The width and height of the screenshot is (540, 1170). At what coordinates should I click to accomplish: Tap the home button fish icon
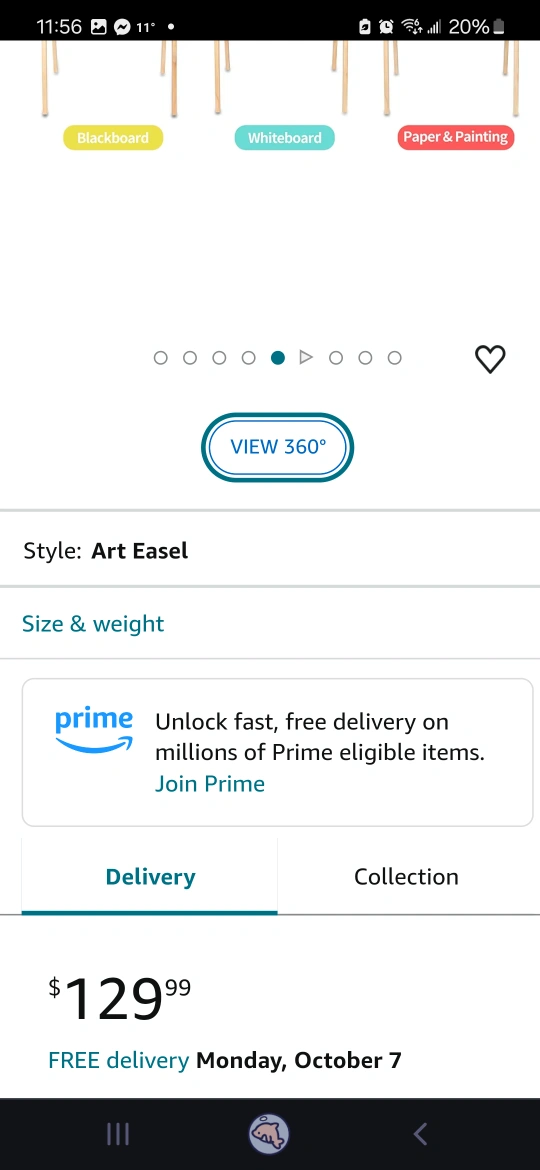(x=269, y=1134)
